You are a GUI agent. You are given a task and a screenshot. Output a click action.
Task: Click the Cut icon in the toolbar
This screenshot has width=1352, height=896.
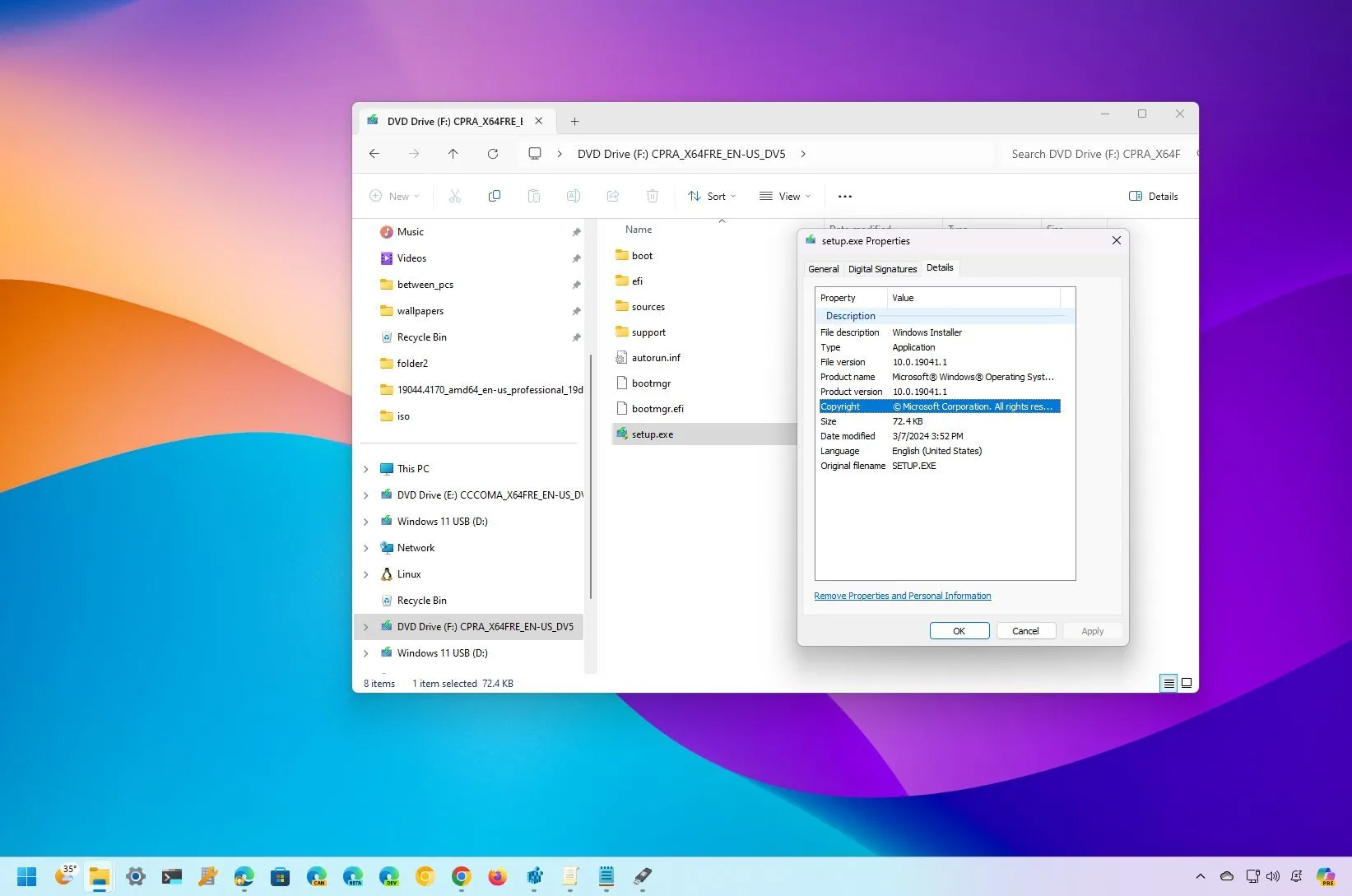coord(455,196)
